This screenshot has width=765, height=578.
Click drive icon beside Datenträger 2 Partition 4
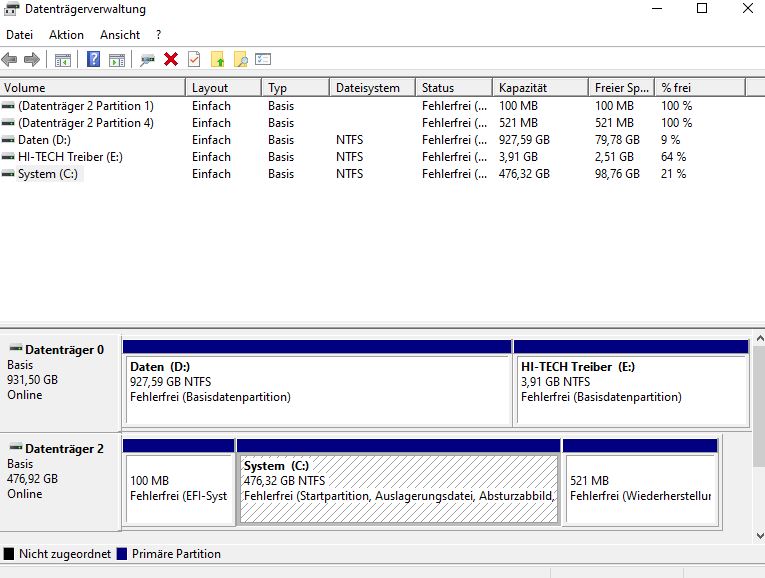(x=8, y=122)
